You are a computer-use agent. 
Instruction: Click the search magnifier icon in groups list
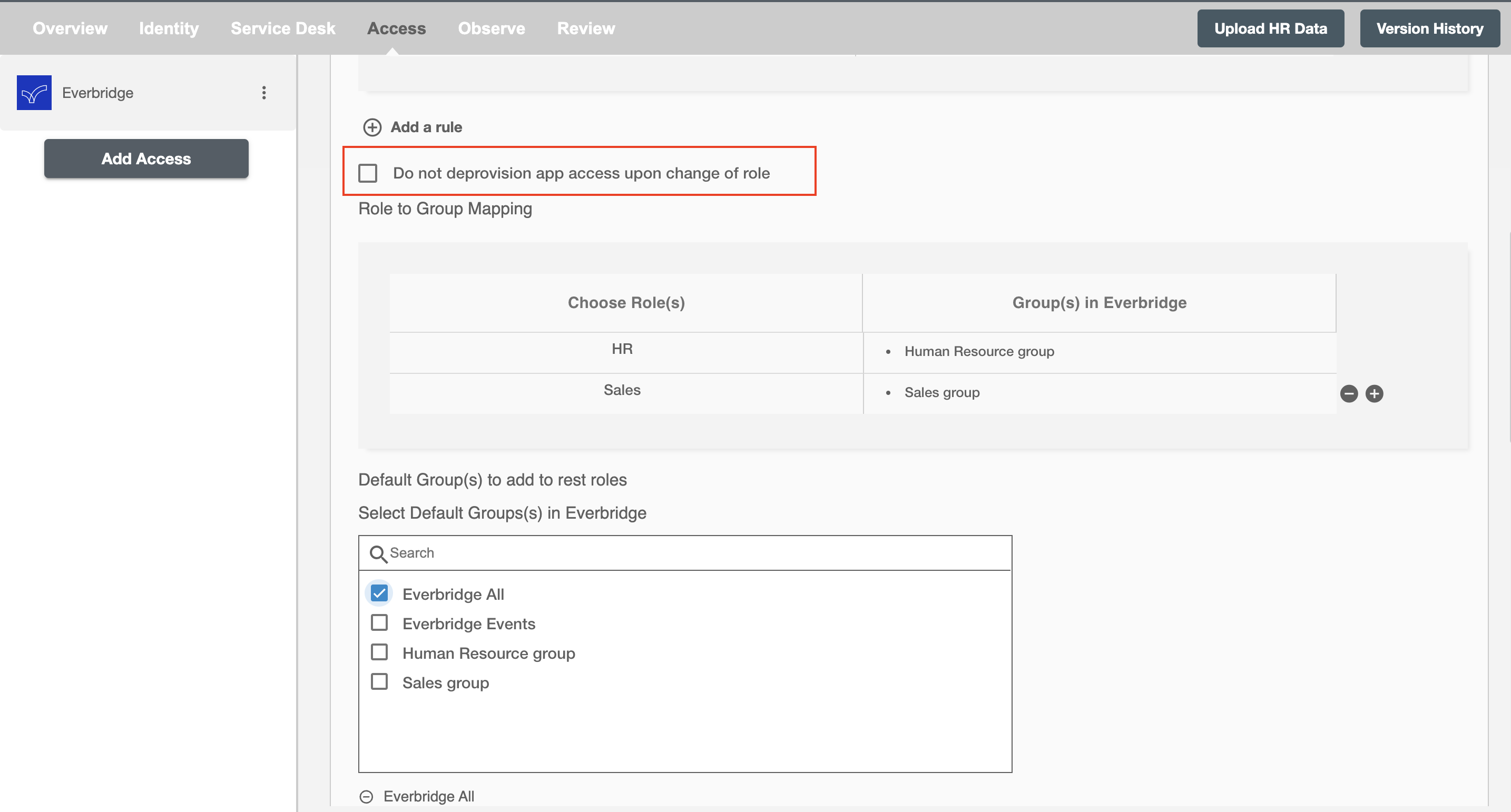point(378,553)
